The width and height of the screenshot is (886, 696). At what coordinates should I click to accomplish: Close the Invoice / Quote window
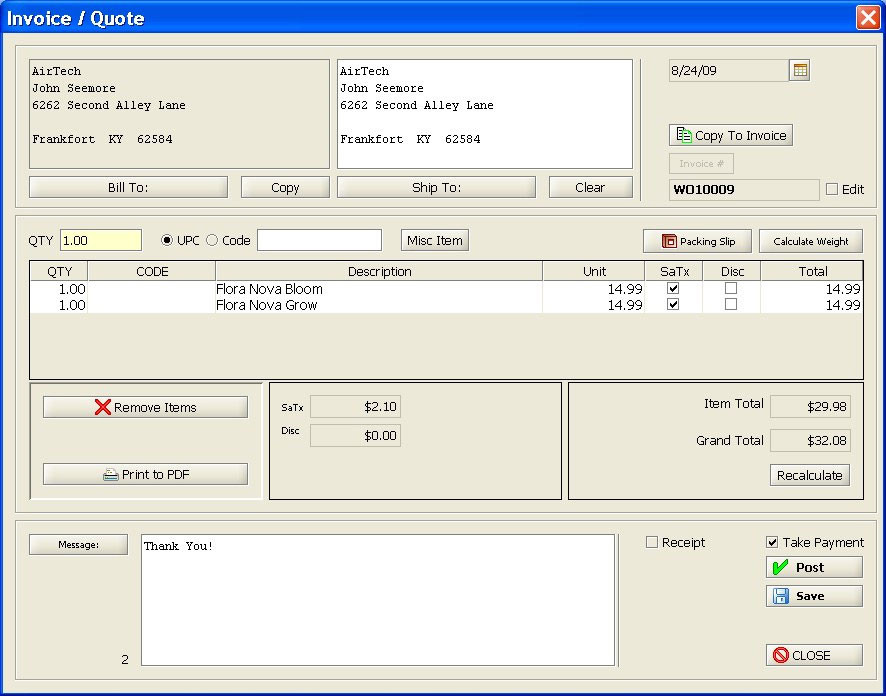pyautogui.click(x=868, y=18)
